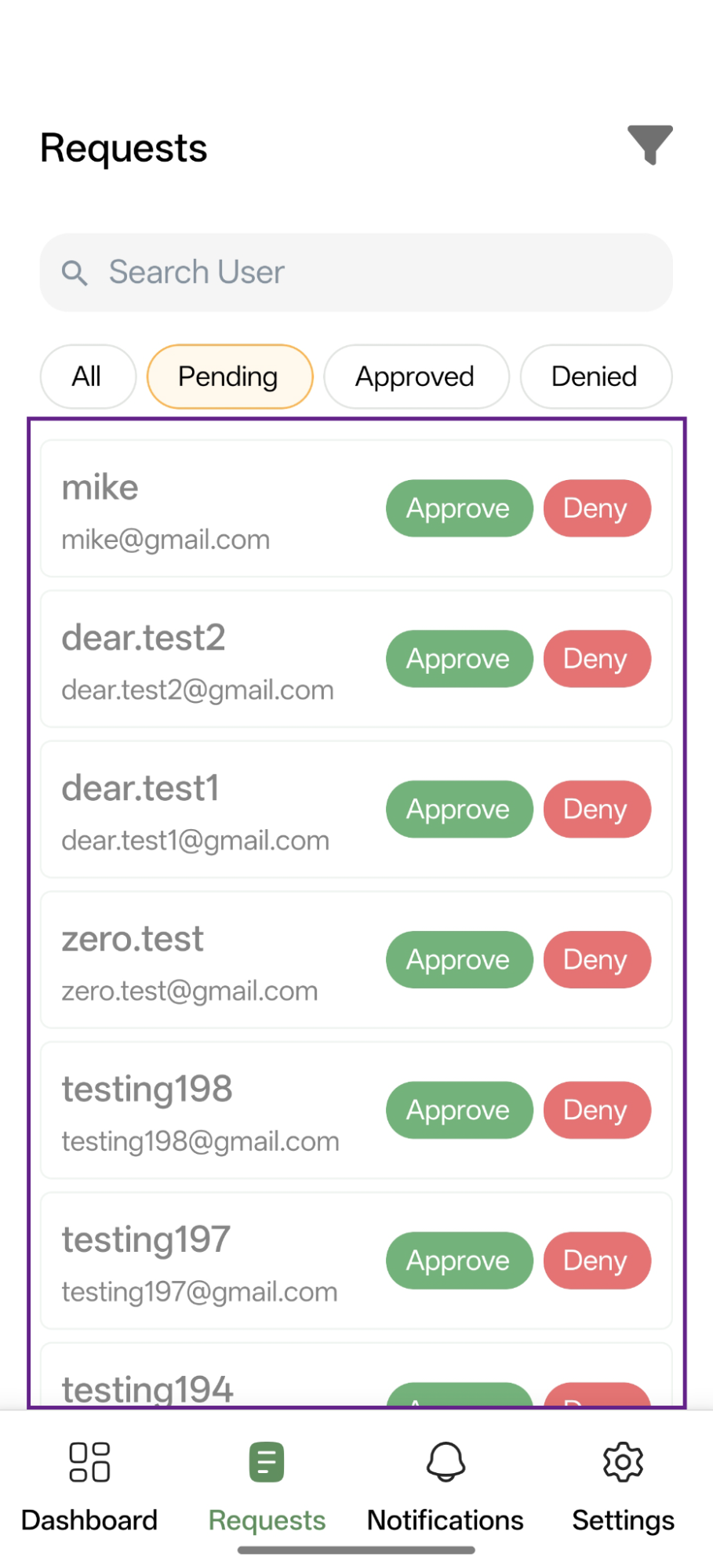Image resolution: width=713 pixels, height=1568 pixels.
Task: Deny the dear.test1 request
Action: click(x=596, y=809)
